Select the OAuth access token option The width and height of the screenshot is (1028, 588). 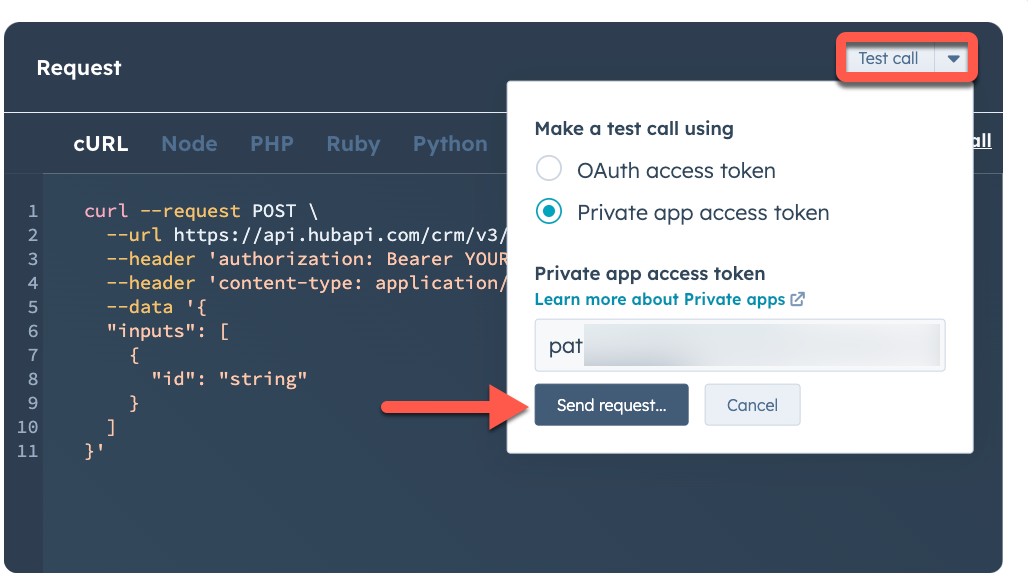[x=548, y=169]
